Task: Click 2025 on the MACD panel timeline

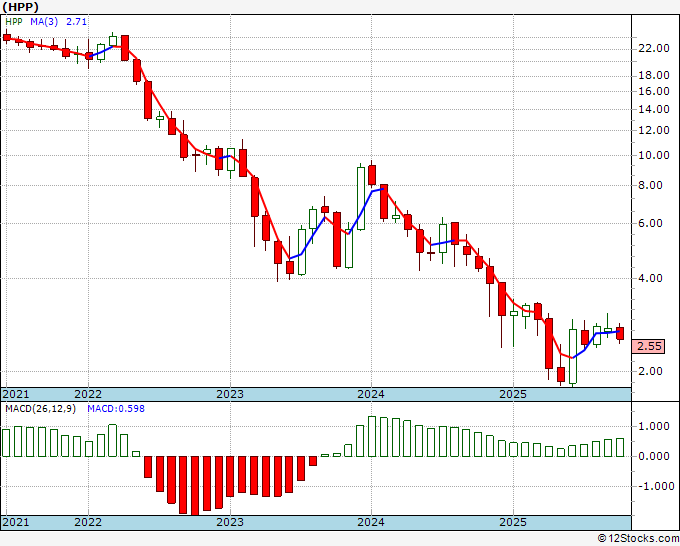Action: click(x=513, y=522)
